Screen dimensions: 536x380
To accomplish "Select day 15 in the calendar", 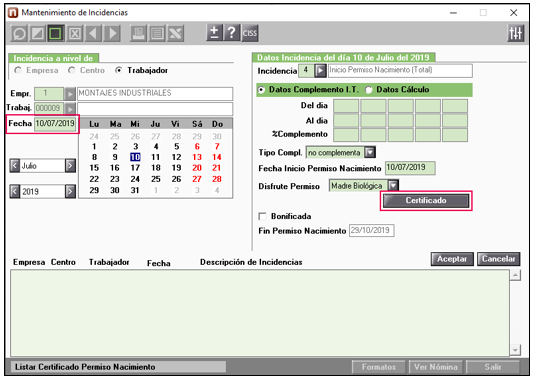I will pos(94,168).
